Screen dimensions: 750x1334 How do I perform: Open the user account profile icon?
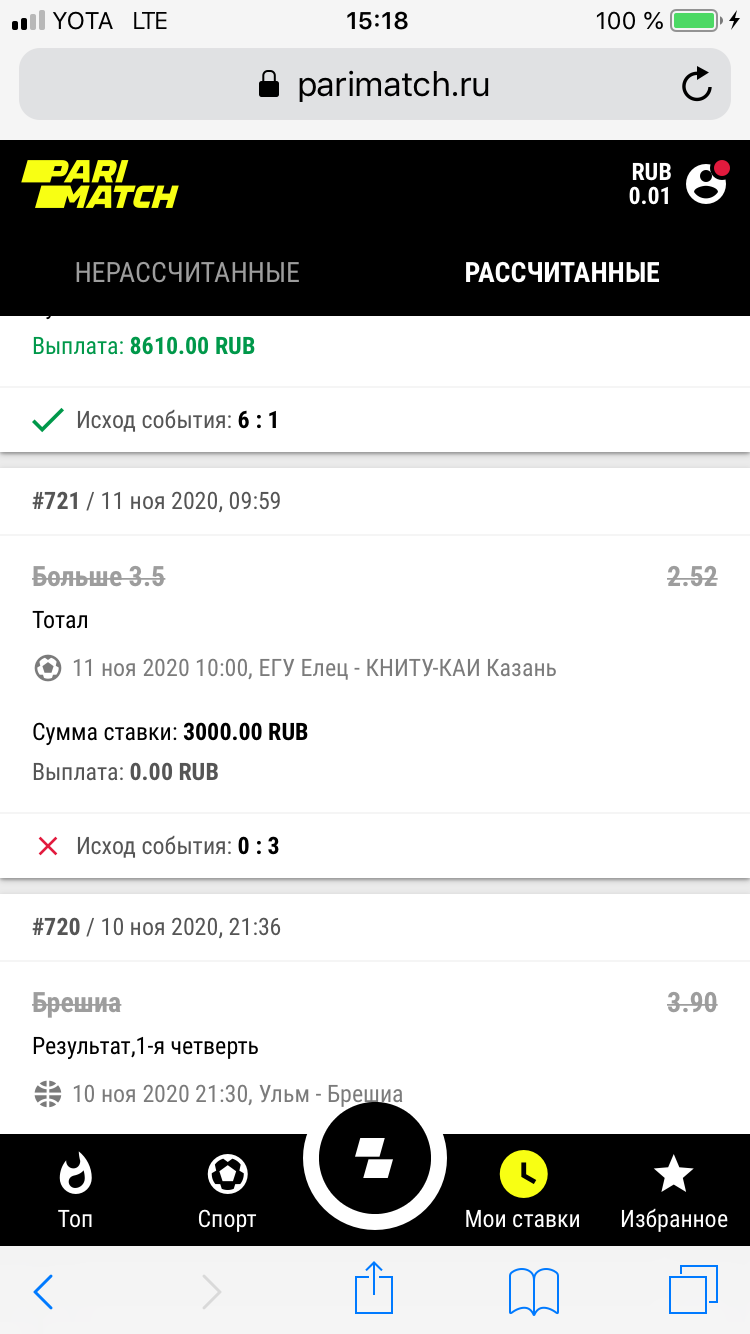[x=706, y=183]
